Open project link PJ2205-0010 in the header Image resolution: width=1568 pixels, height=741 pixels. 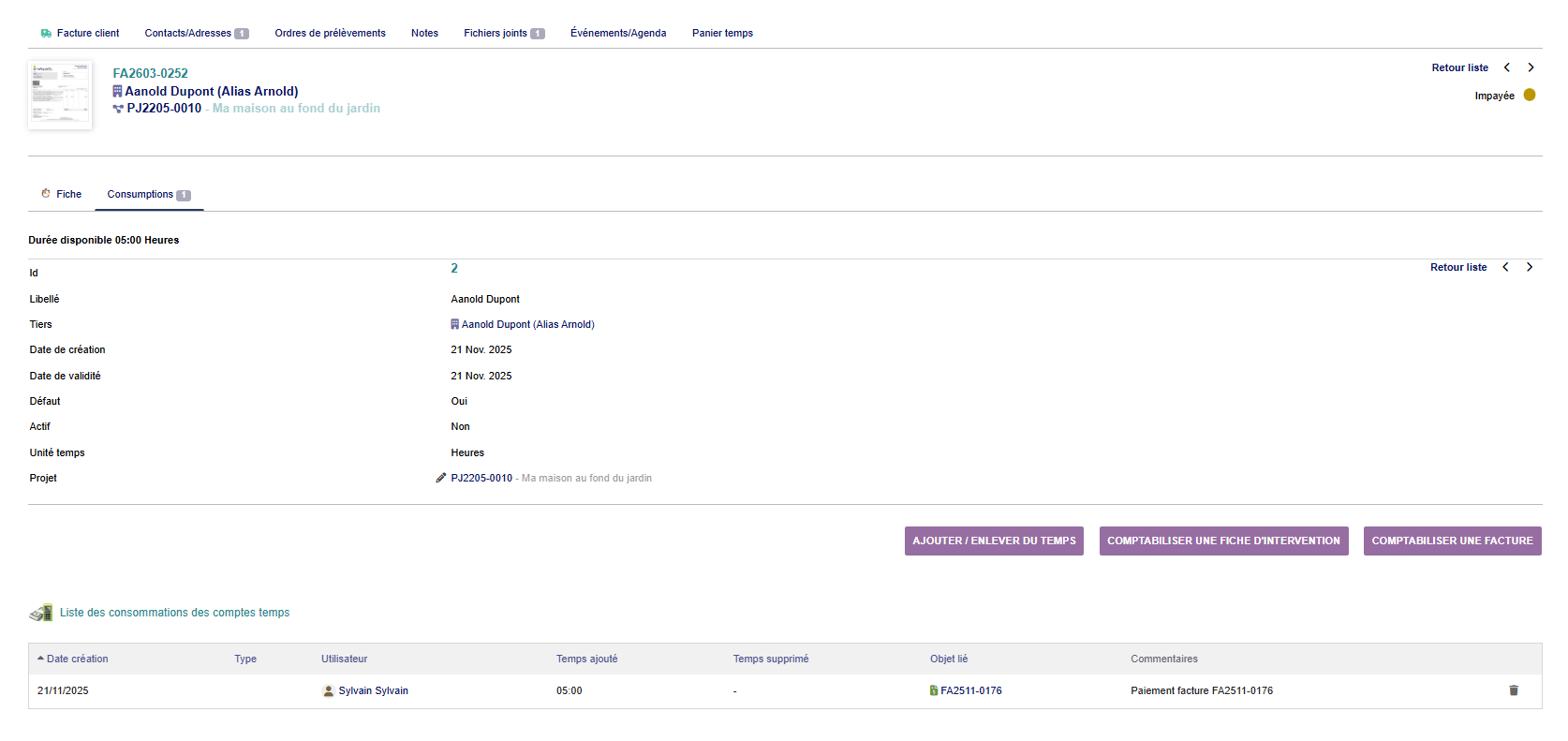(x=164, y=108)
